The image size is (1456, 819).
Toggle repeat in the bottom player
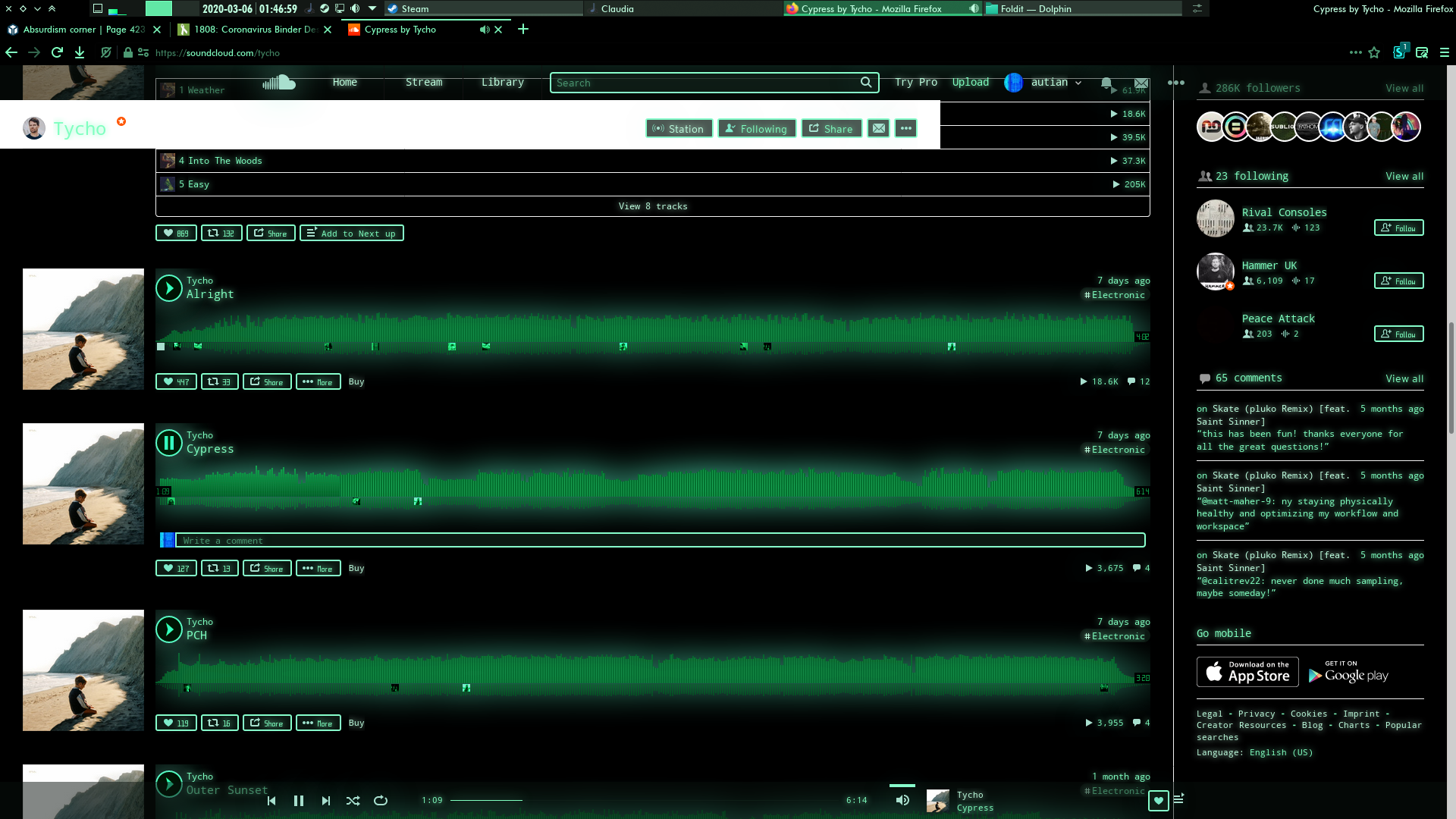coord(381,801)
